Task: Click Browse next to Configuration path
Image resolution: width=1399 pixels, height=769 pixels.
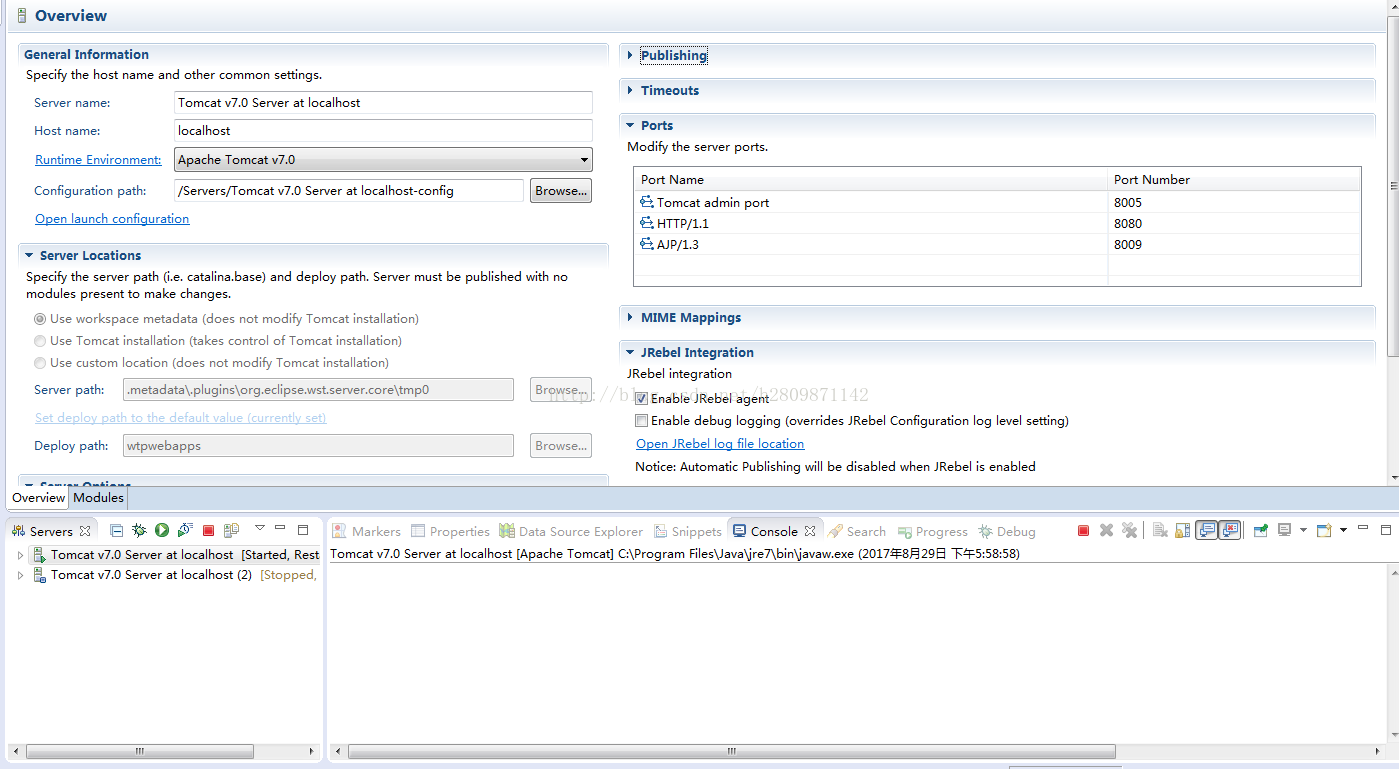Action: point(561,190)
